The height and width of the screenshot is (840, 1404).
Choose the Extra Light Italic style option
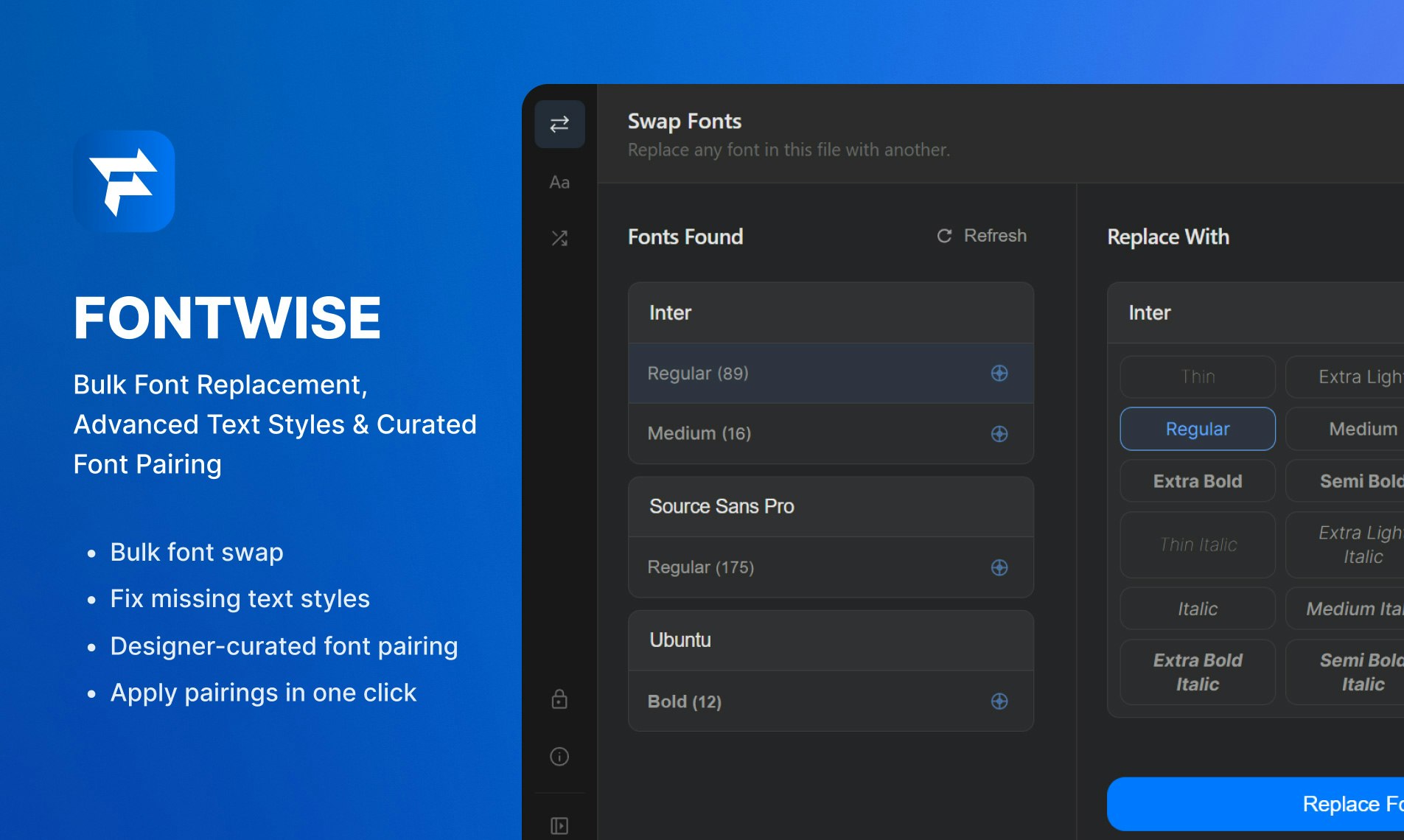(1345, 545)
